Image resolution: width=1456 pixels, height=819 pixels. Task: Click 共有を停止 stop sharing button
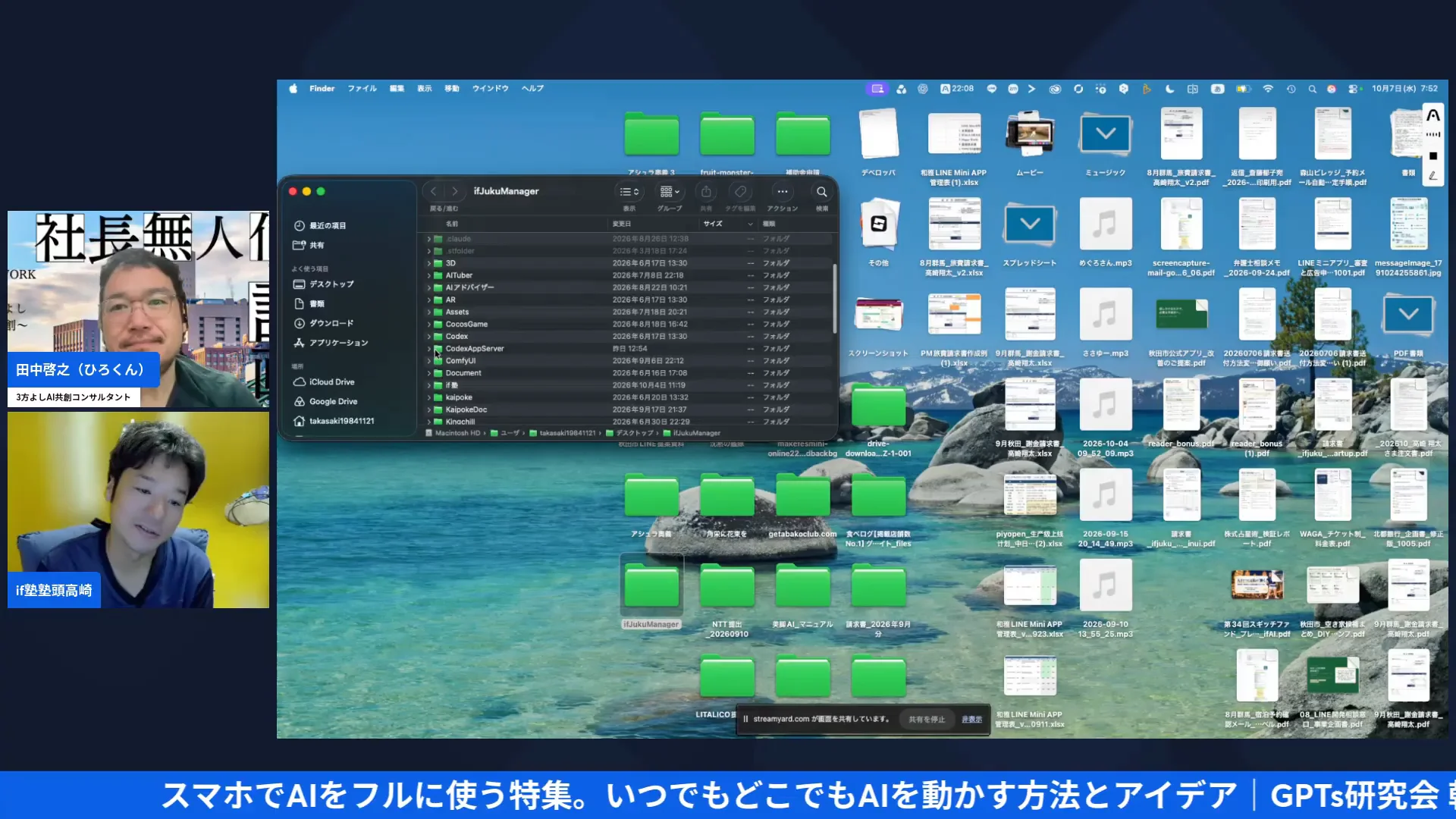coord(927,719)
